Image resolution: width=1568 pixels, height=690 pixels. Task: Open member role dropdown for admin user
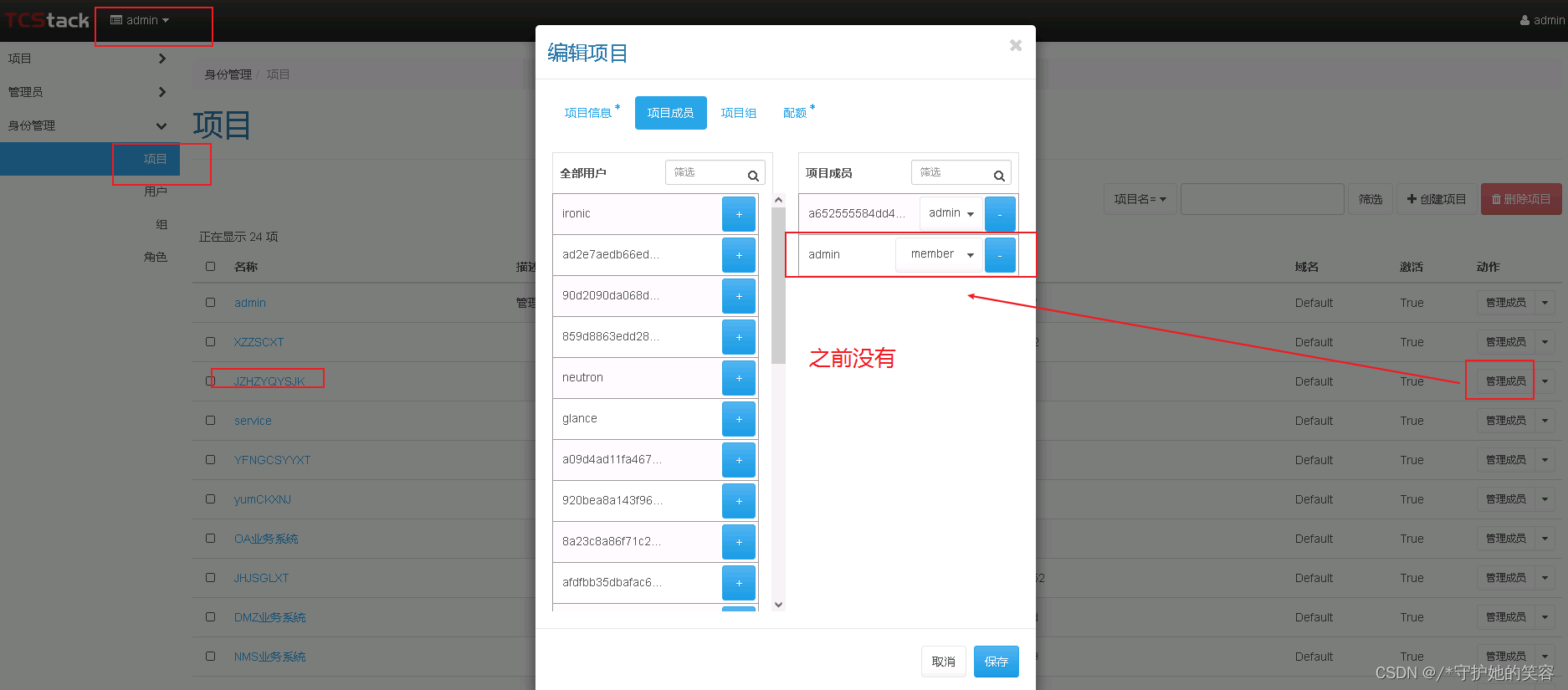939,254
